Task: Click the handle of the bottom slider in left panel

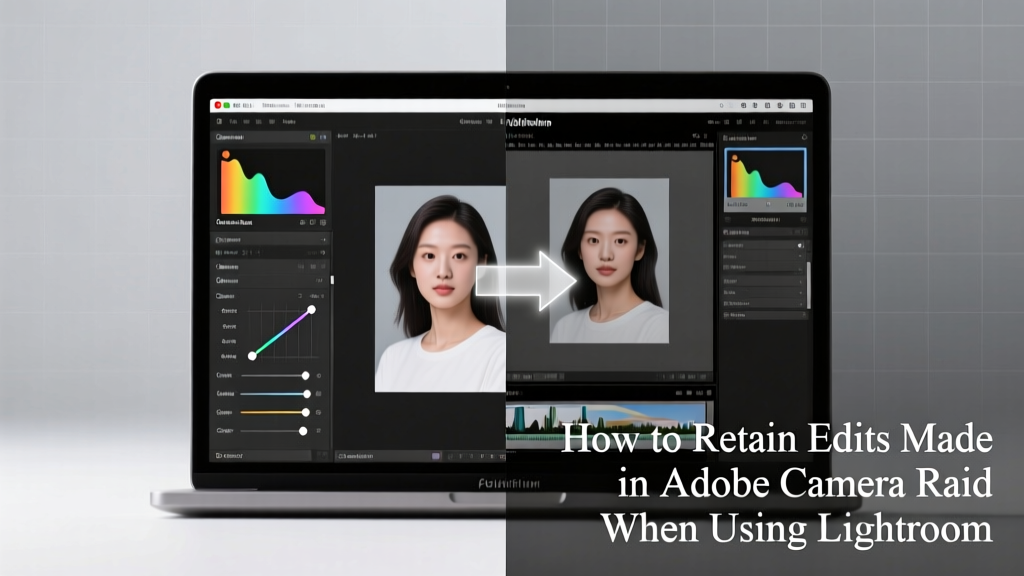Action: (302, 430)
